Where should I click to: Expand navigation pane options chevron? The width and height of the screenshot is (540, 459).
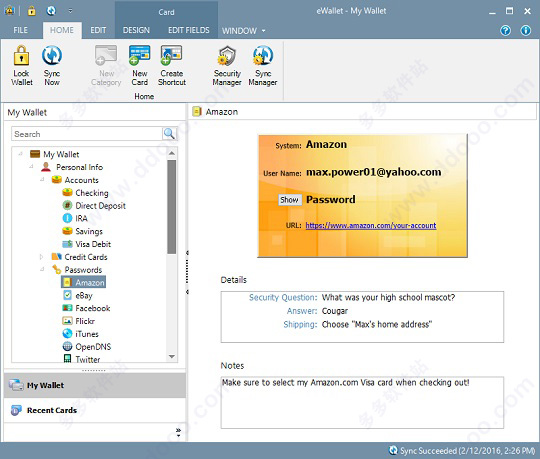click(178, 432)
